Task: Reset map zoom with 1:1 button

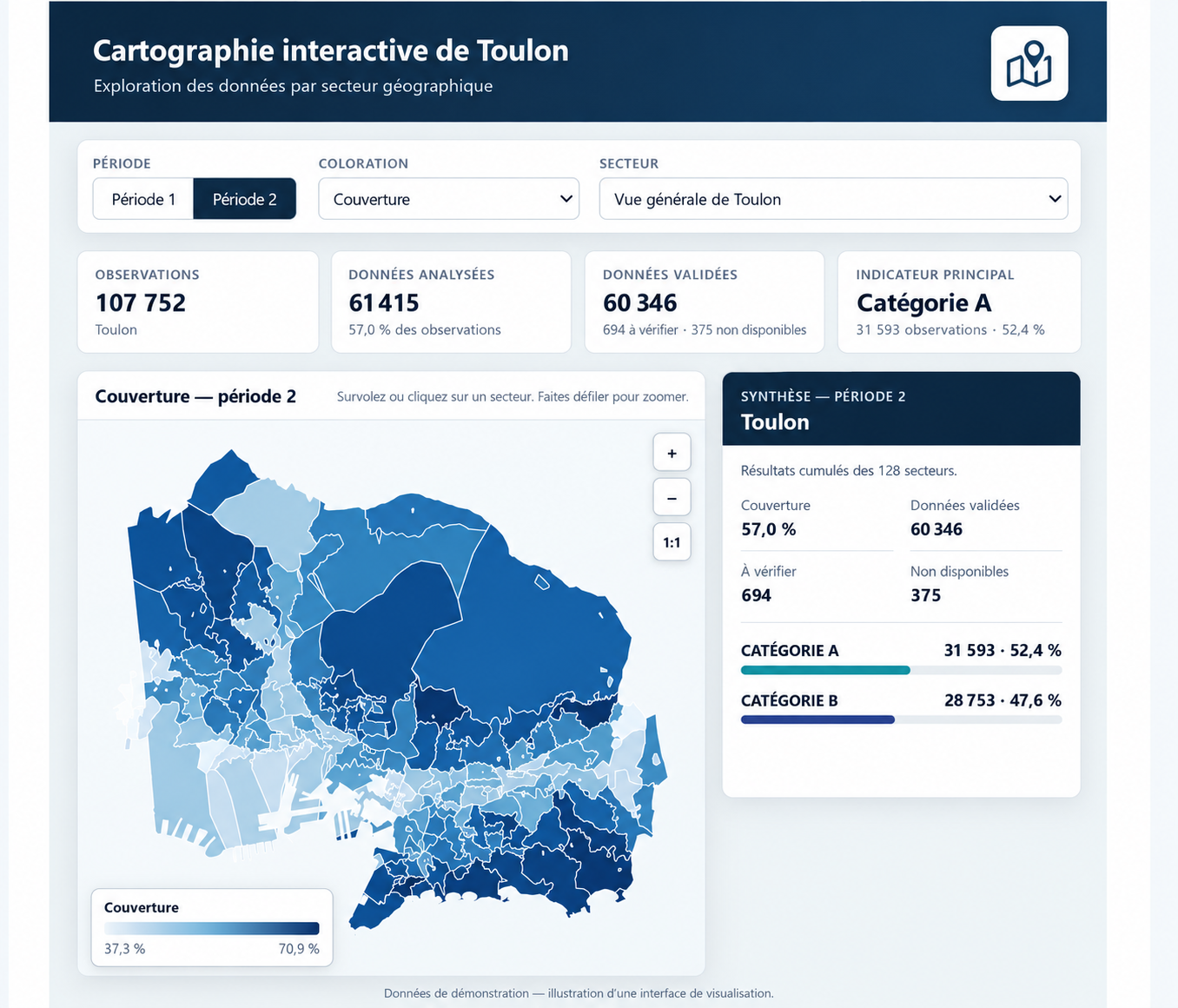Action: tap(672, 543)
